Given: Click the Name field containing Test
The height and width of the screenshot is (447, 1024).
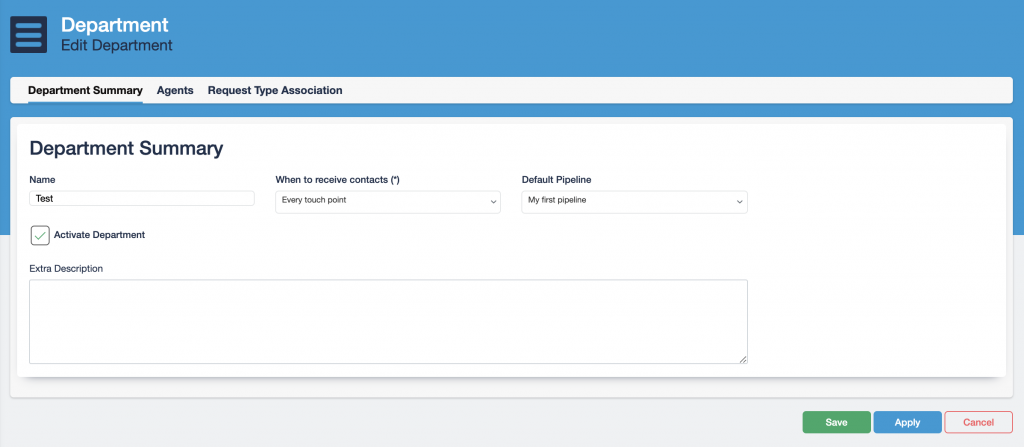Looking at the screenshot, I should click(142, 199).
